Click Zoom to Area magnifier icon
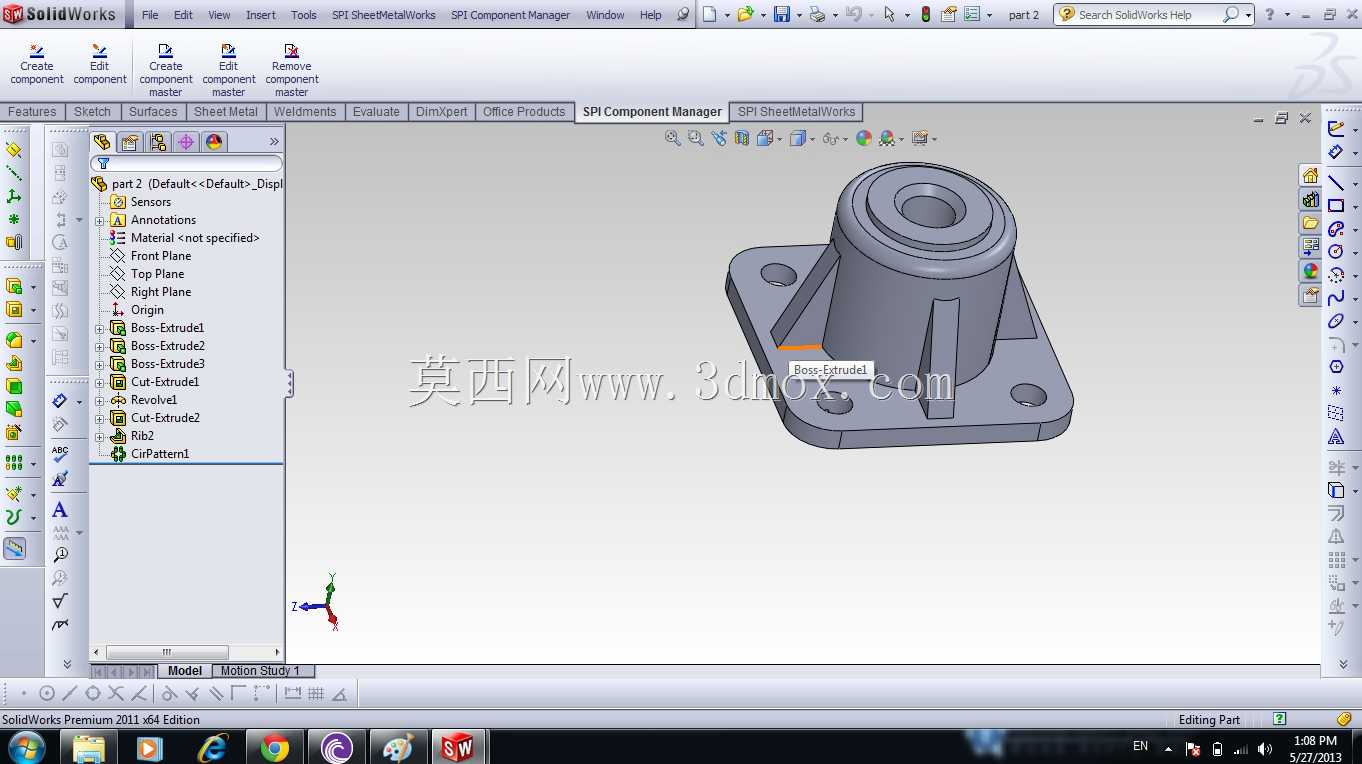 click(696, 138)
